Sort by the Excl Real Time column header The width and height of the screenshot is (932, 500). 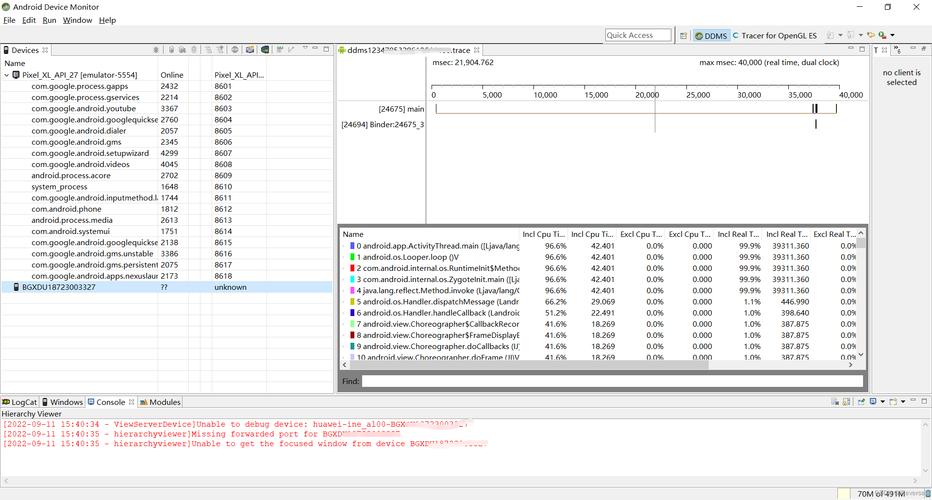coord(834,234)
